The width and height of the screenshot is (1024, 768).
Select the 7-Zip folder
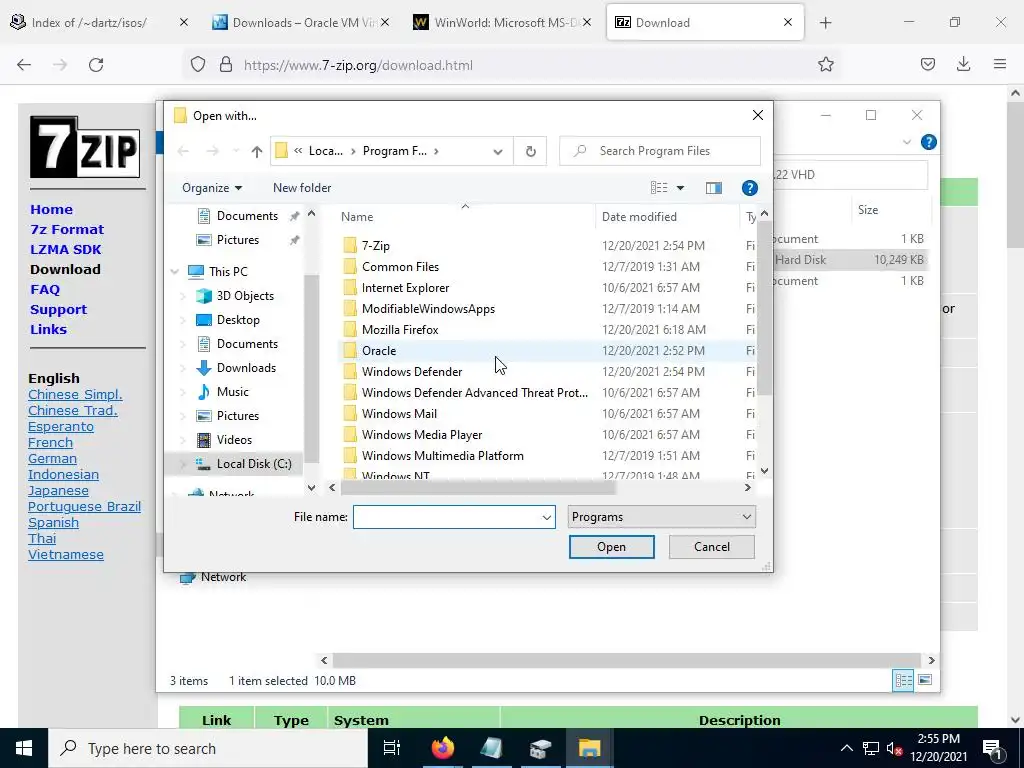click(x=376, y=246)
